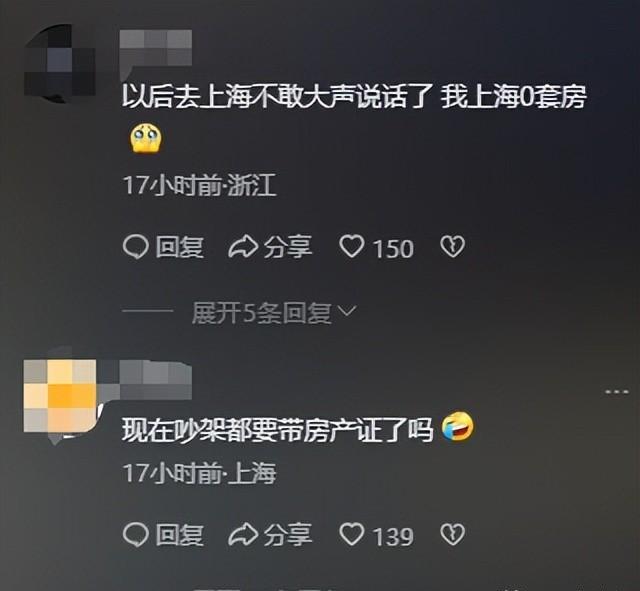Dislike the Zhejiang comment with broken heart

click(452, 247)
